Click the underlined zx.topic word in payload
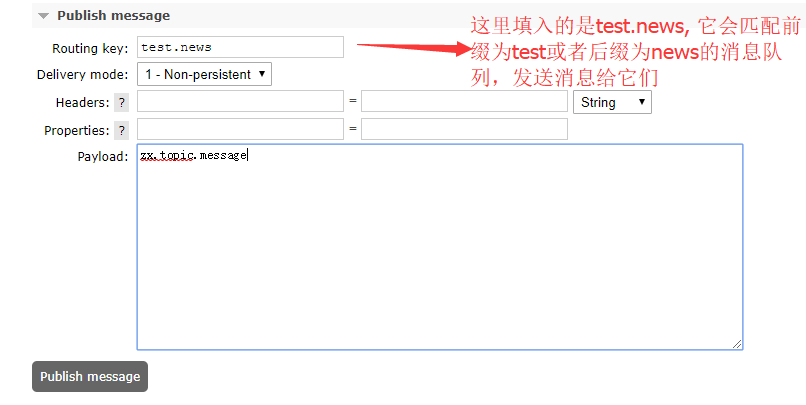This screenshot has width=806, height=405. pos(167,155)
